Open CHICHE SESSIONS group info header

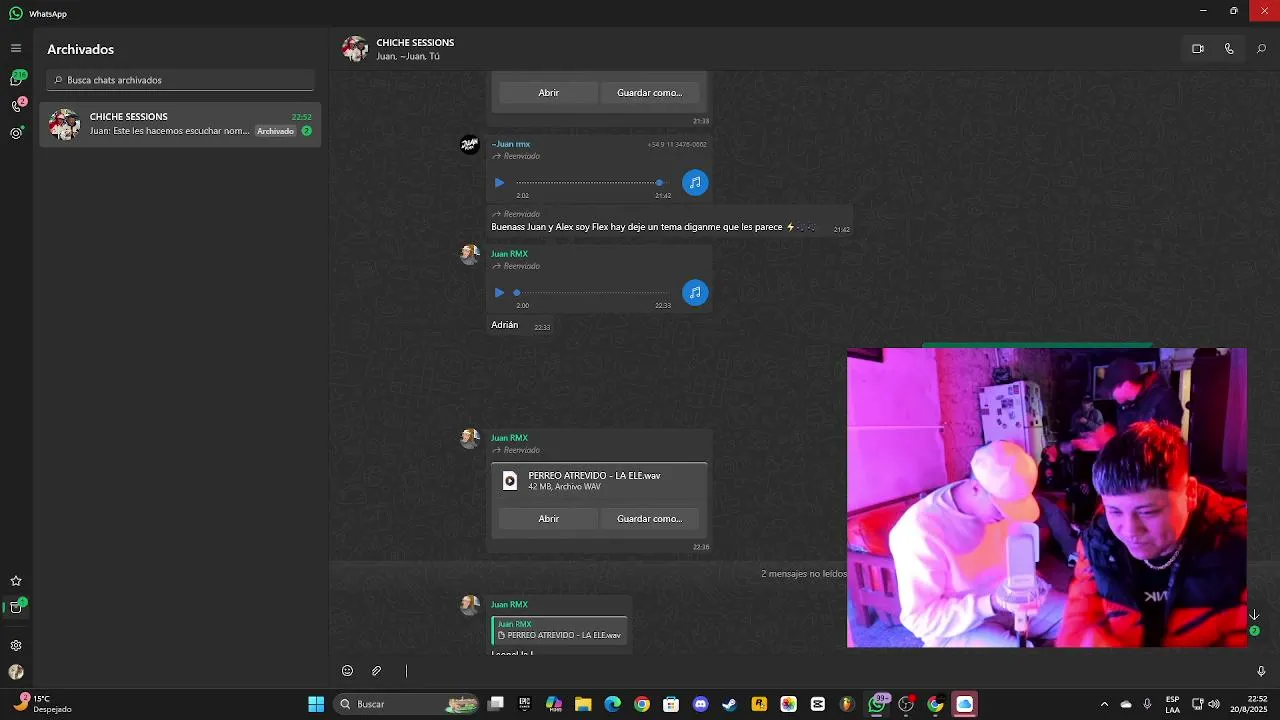coord(415,49)
